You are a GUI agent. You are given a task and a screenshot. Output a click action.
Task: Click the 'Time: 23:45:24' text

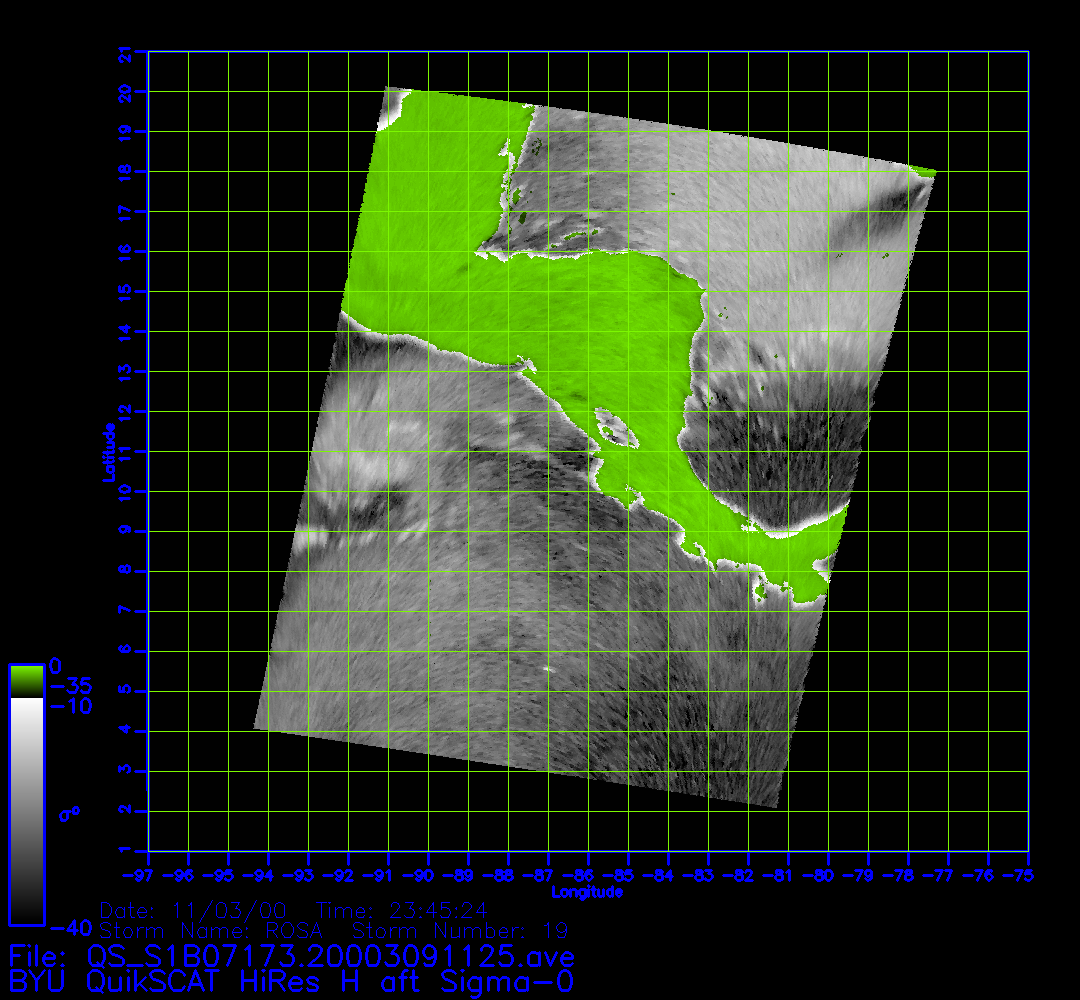[401, 911]
